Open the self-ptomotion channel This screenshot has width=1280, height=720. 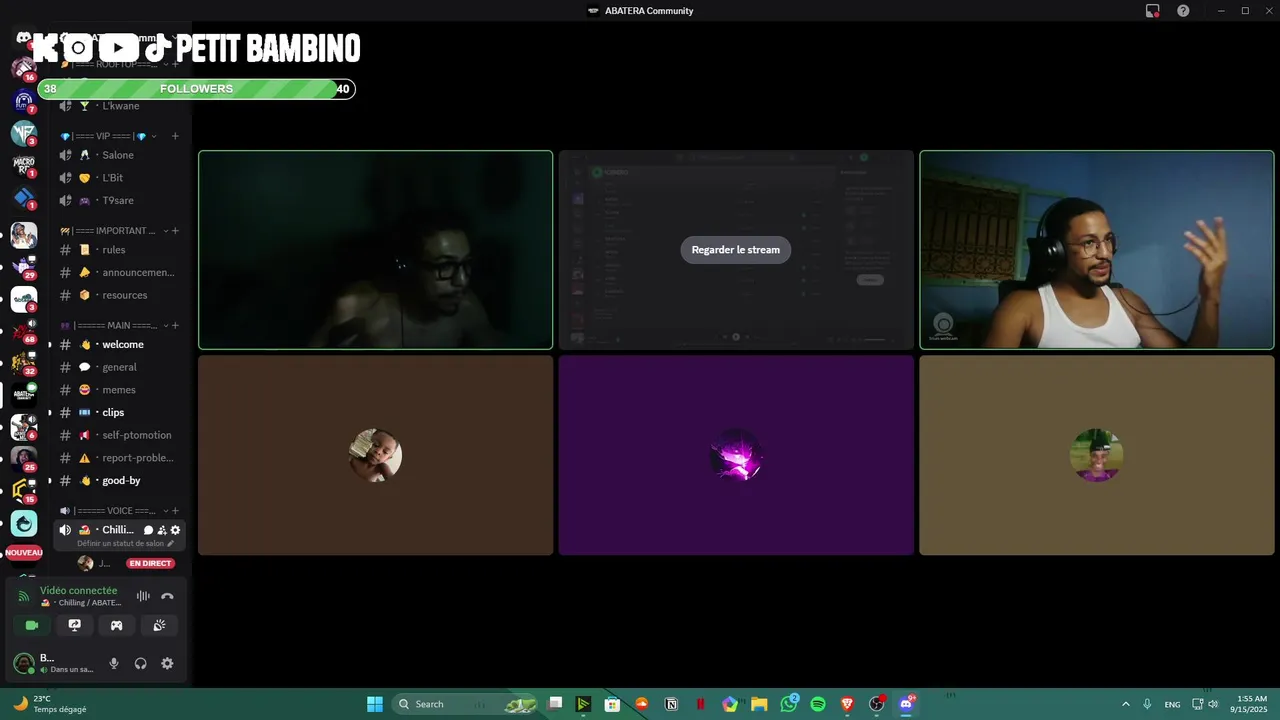coord(120,435)
